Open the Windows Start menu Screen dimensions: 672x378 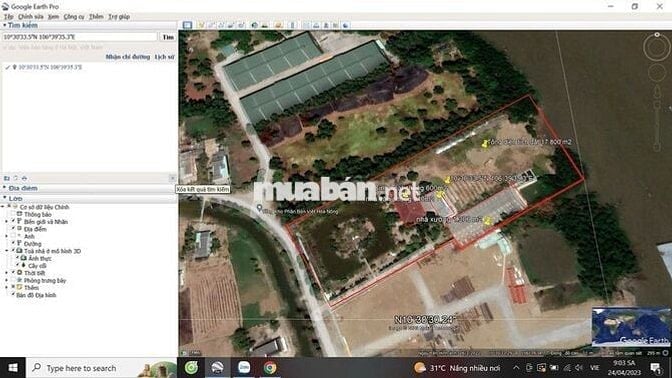point(13,367)
